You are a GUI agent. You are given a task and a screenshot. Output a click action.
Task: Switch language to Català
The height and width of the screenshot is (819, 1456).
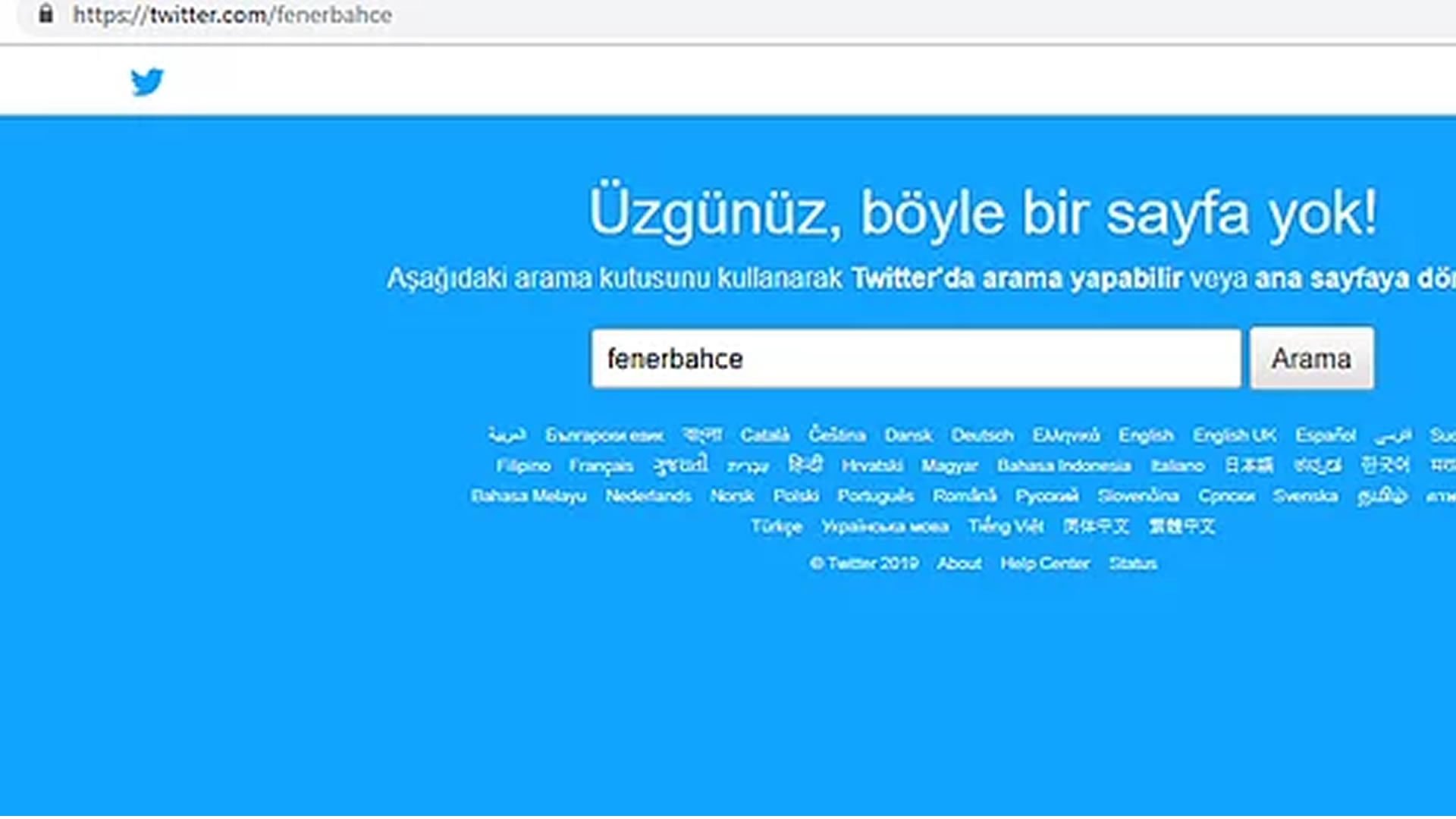point(765,435)
